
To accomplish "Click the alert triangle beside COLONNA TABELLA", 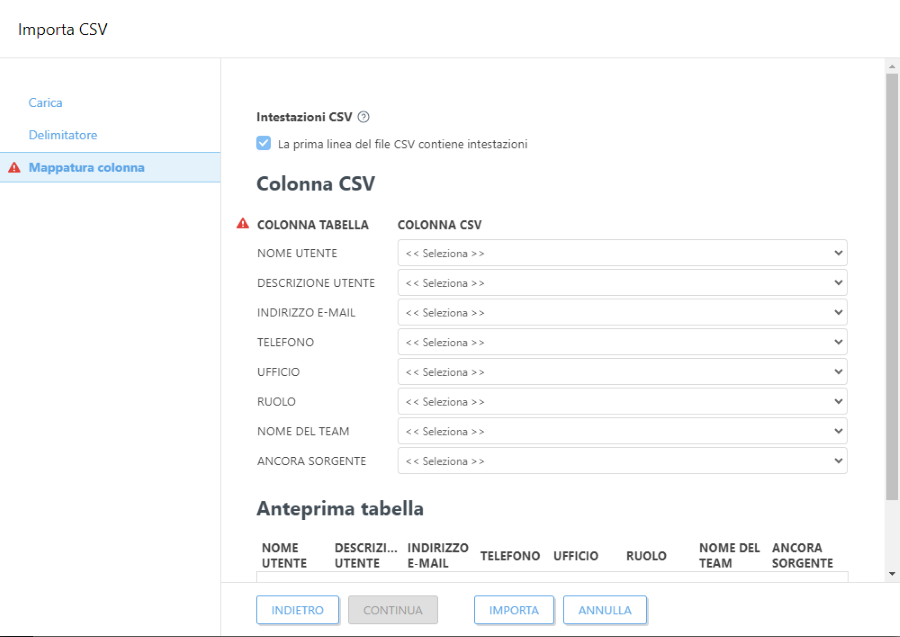I will (241, 224).
